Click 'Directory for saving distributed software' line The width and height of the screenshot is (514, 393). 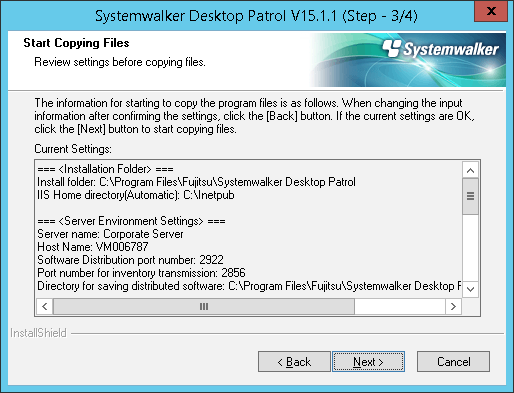(x=249, y=286)
